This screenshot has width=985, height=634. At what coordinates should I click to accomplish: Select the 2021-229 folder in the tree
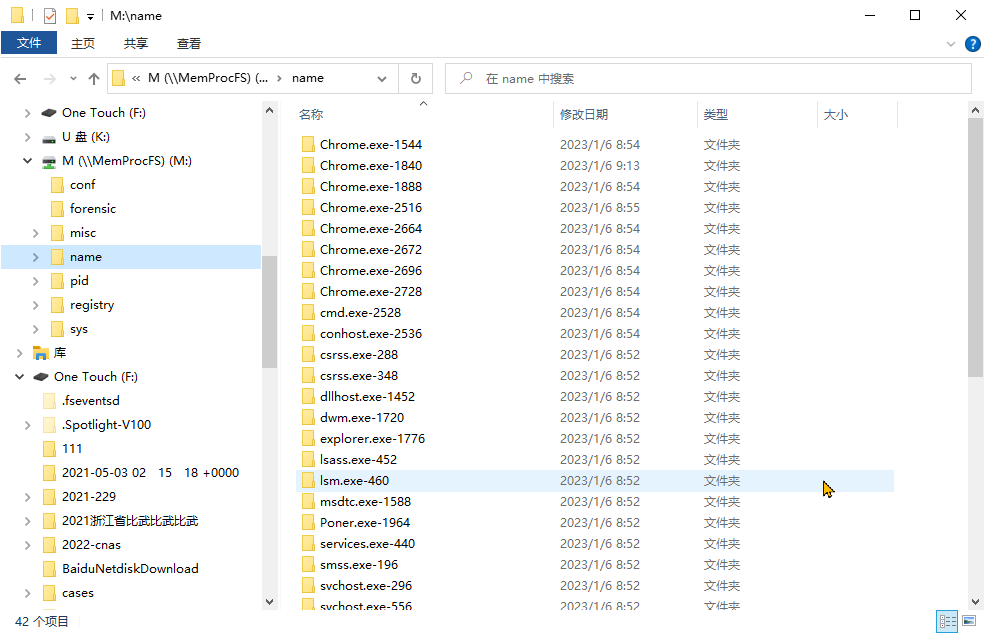pos(89,496)
